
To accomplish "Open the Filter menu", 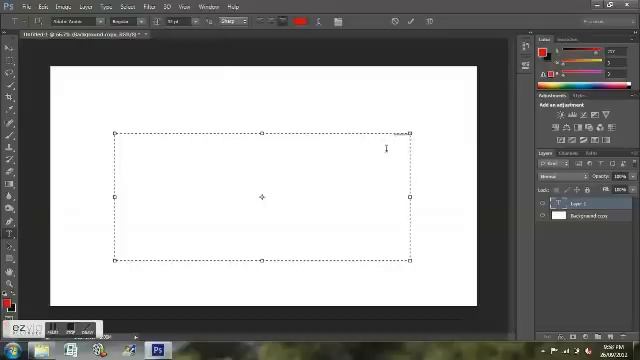I will tap(149, 7).
